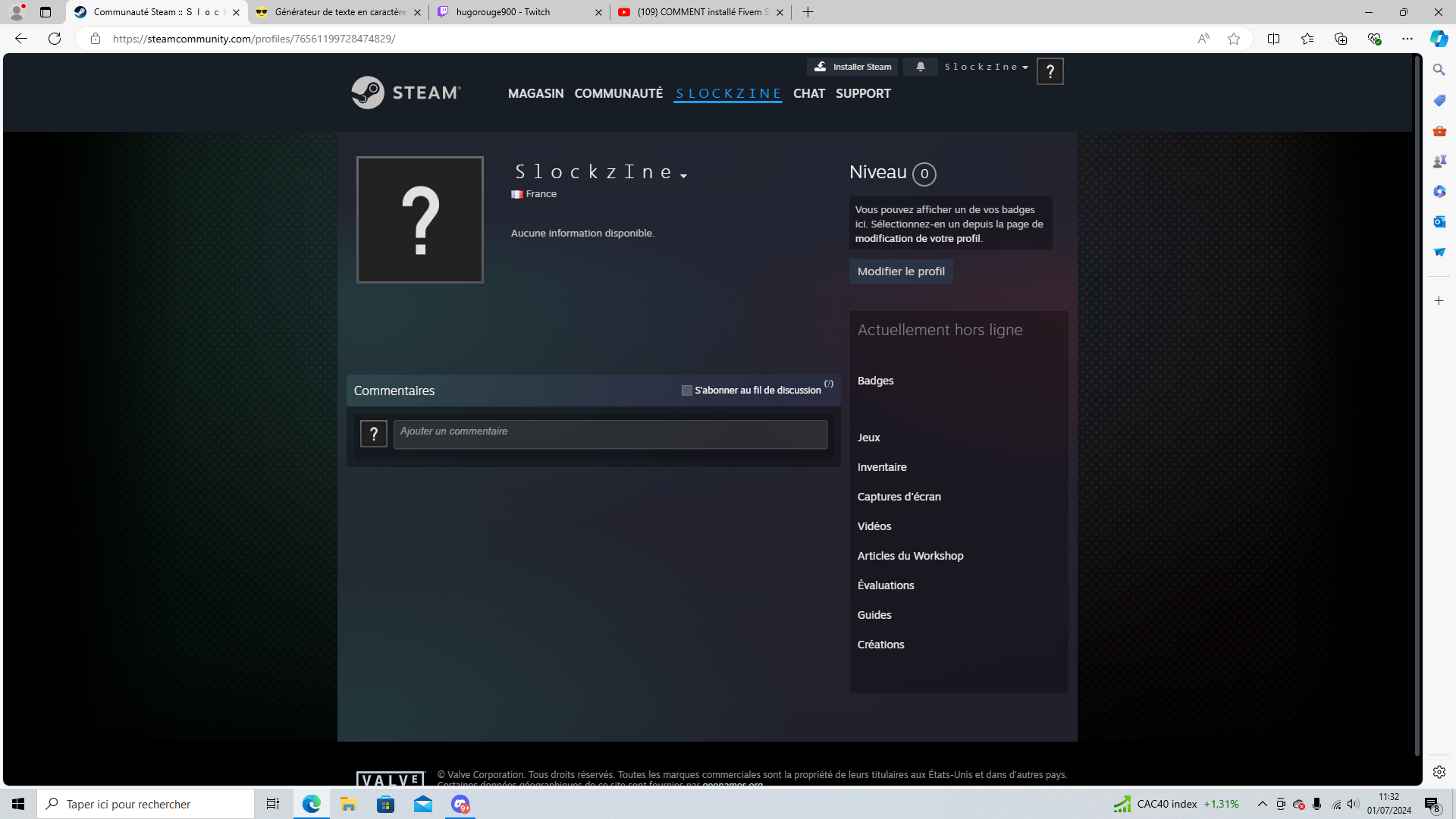This screenshot has height=819, width=1456.
Task: Open File Explorer from taskbar
Action: click(349, 804)
